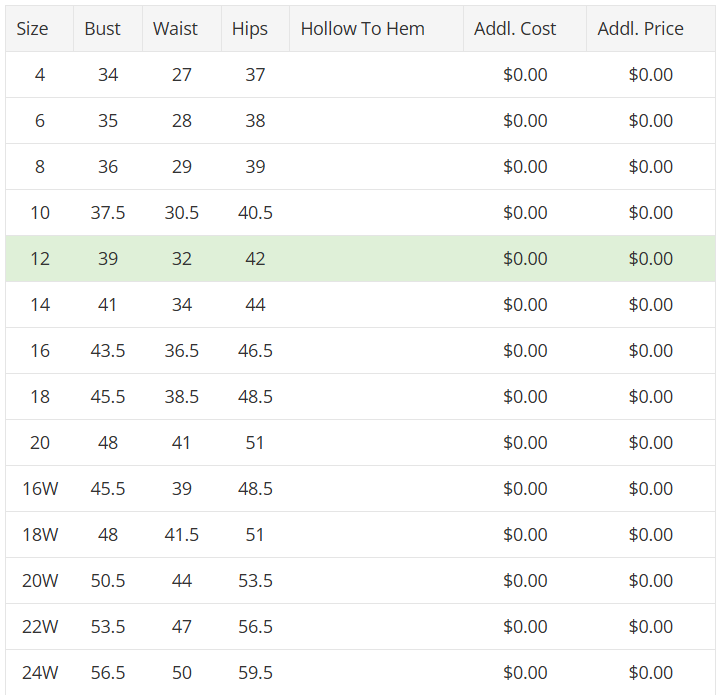Select the size 16W row
This screenshot has height=695, width=720.
pos(360,488)
